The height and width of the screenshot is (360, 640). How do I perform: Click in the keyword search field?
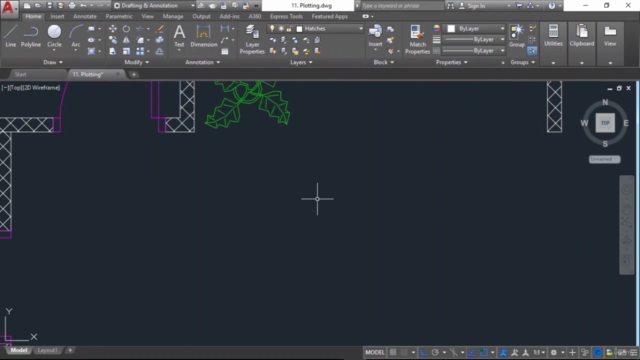click(402, 6)
